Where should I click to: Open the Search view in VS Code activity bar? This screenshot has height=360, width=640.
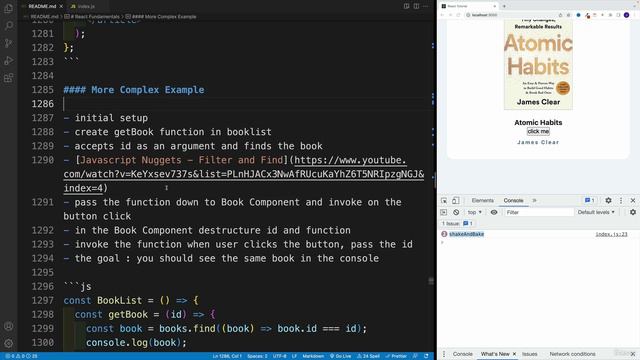[x=9, y=26]
